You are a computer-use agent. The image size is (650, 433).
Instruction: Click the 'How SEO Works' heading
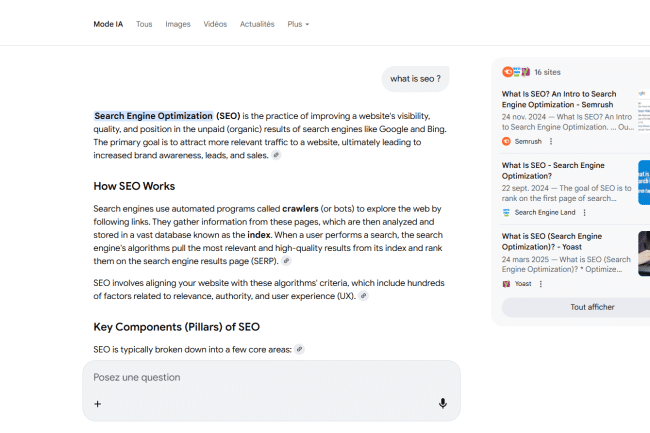click(x=134, y=186)
